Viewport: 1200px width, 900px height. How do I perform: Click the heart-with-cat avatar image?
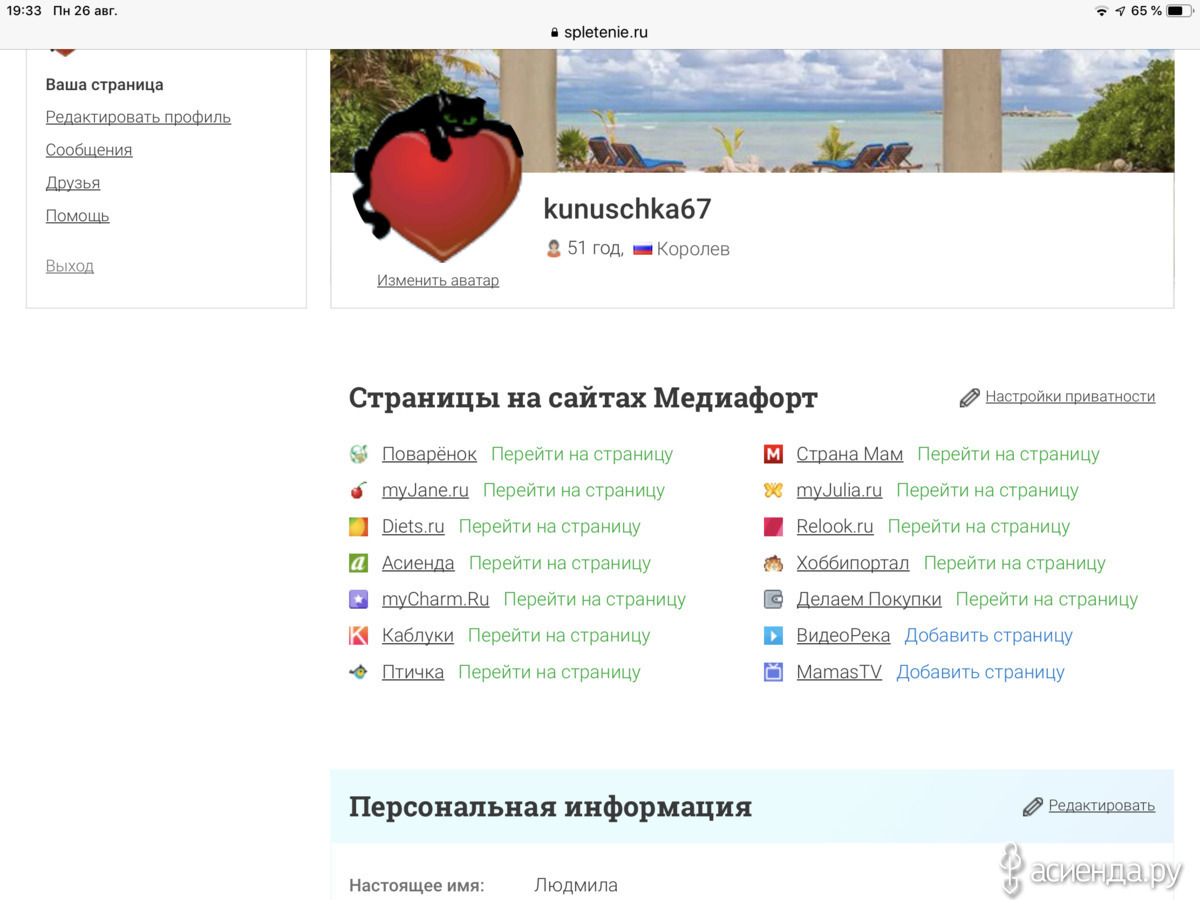pyautogui.click(x=437, y=178)
